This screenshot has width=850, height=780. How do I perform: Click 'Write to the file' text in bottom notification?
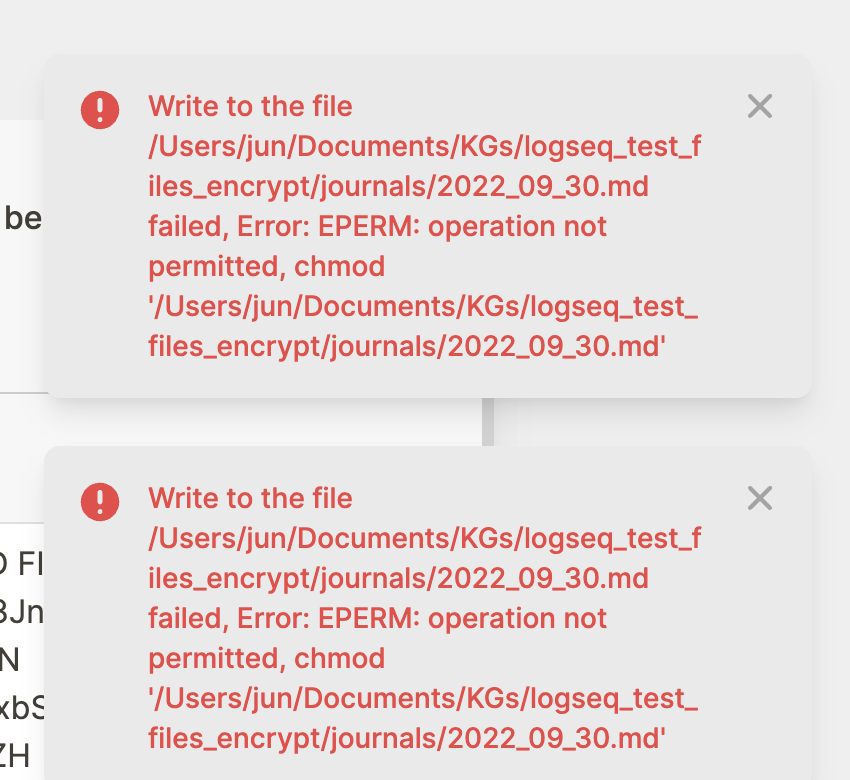[249, 498]
